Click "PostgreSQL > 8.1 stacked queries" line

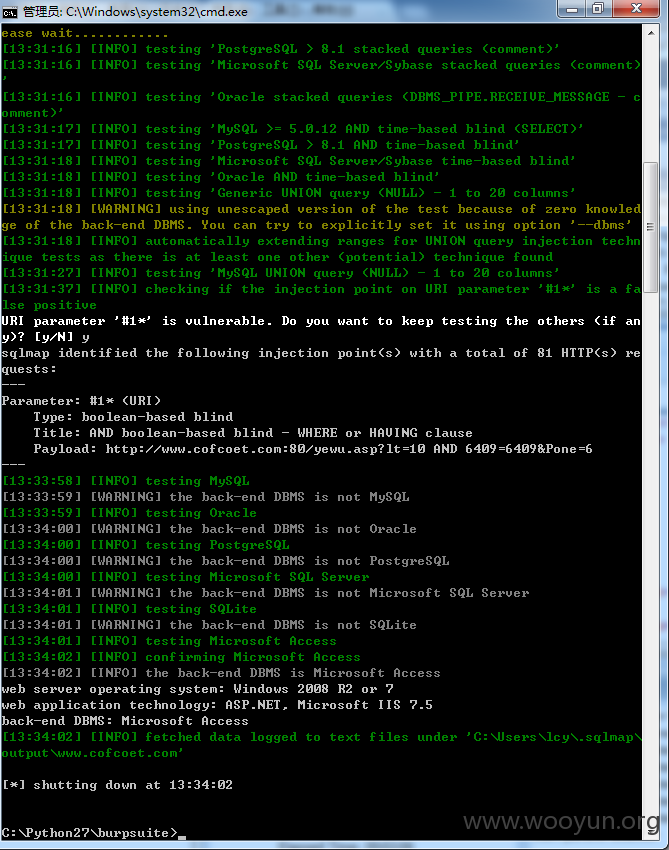[281, 49]
